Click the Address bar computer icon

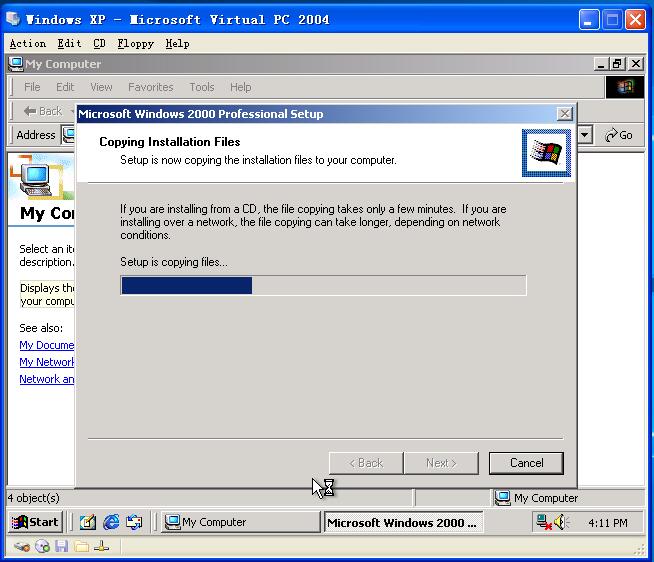coord(68,134)
